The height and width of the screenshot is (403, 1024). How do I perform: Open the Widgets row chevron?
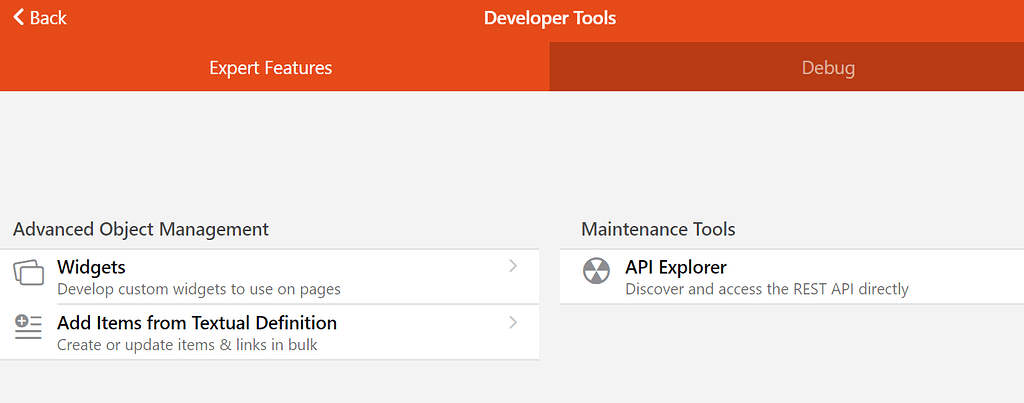pos(513,266)
